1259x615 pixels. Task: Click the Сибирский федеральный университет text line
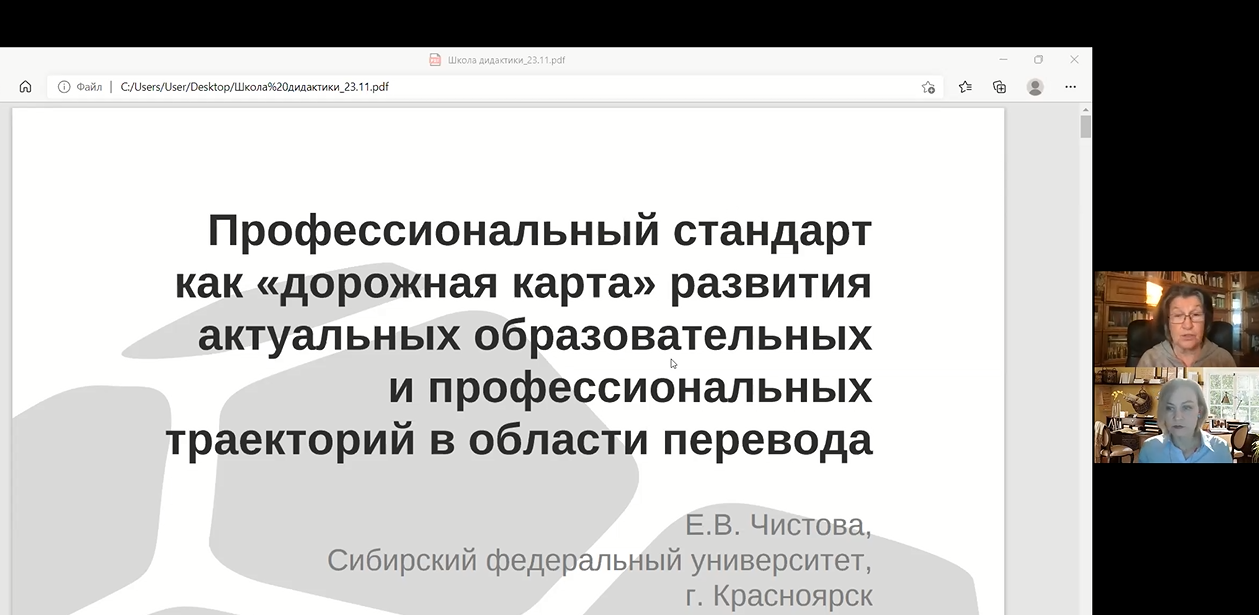(599, 561)
